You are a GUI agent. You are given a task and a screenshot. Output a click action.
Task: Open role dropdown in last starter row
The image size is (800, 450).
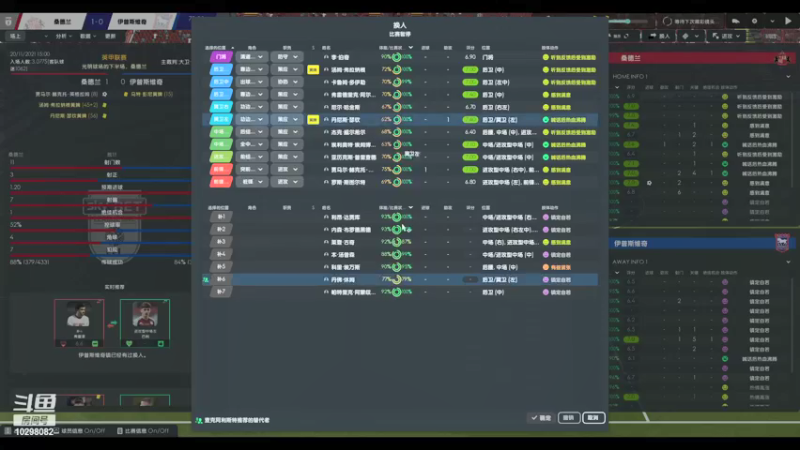pos(252,182)
